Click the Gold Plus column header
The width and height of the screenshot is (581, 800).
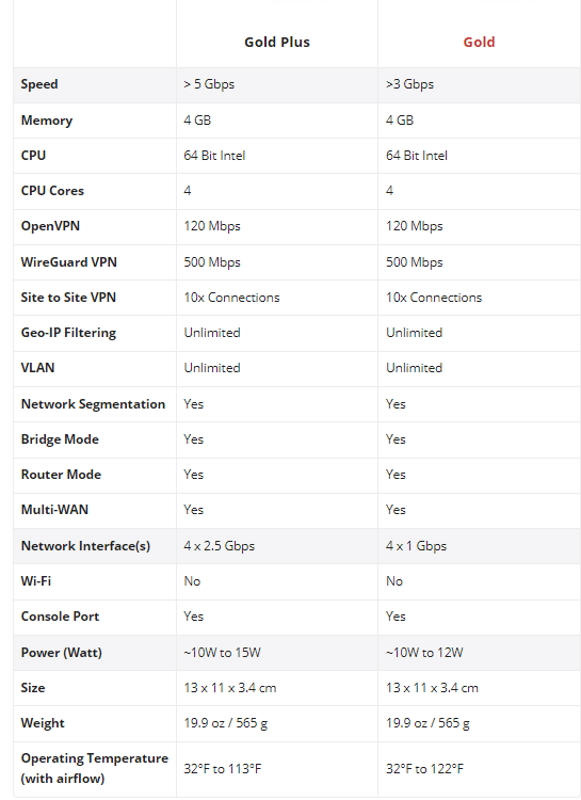tap(276, 42)
